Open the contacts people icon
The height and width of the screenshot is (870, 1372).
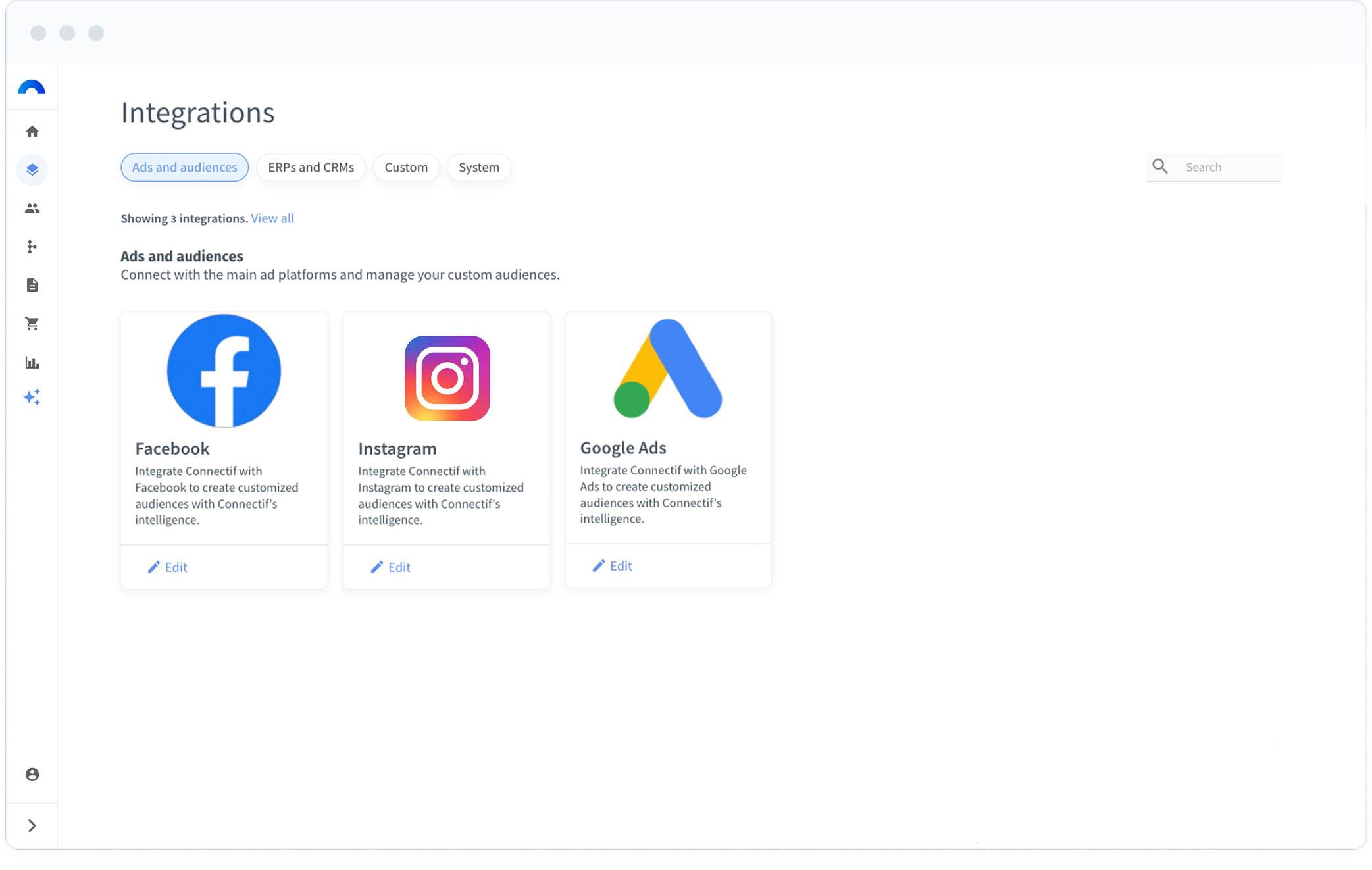[x=32, y=209]
